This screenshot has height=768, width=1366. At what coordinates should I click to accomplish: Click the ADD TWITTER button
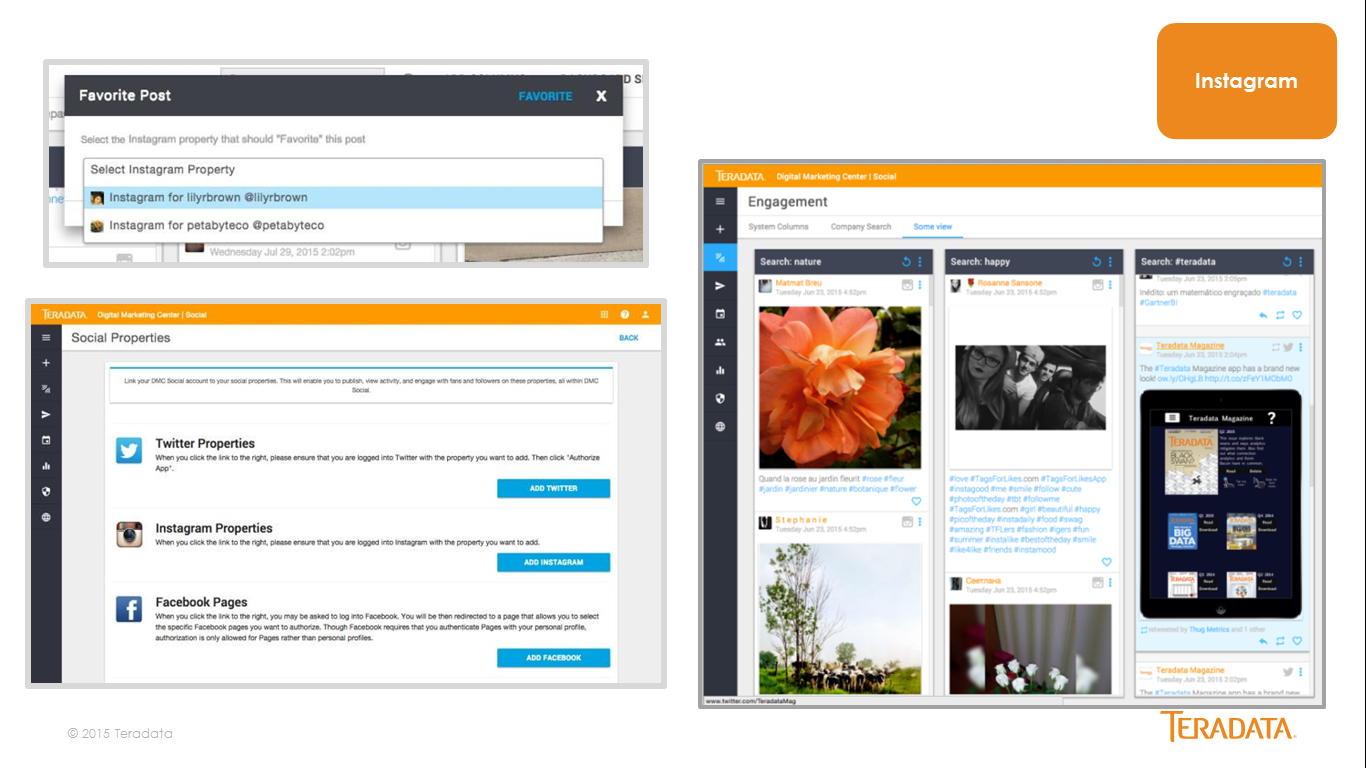pos(553,488)
